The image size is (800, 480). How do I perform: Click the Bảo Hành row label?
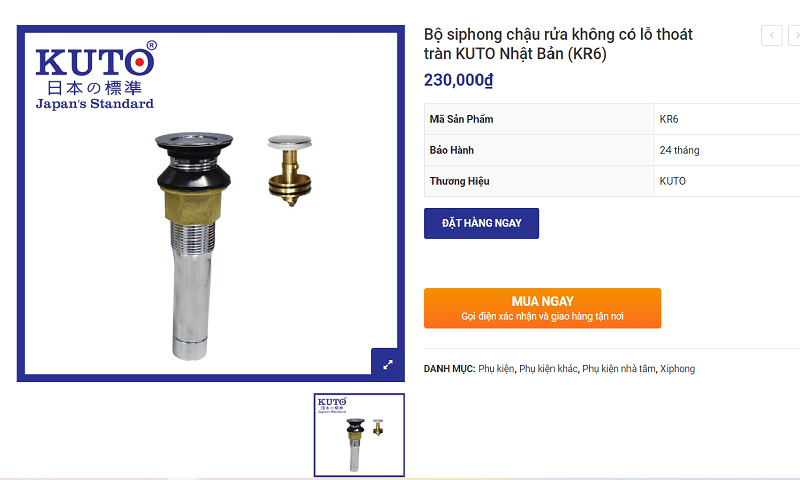pos(452,150)
